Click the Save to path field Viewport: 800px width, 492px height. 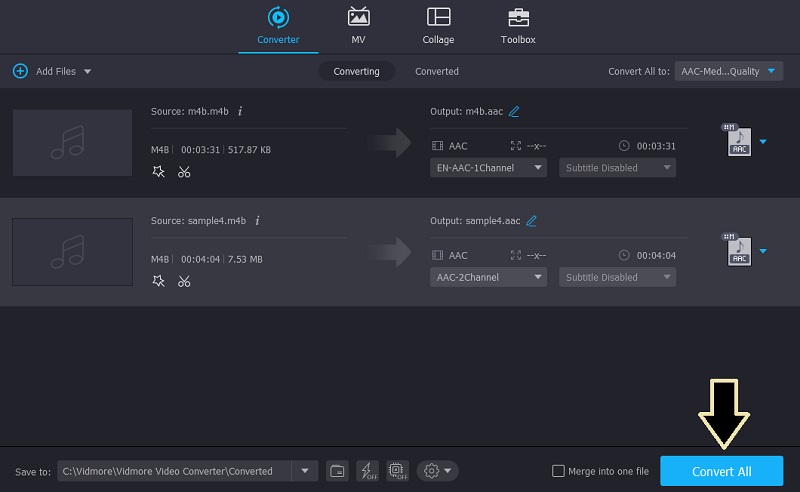coord(174,471)
